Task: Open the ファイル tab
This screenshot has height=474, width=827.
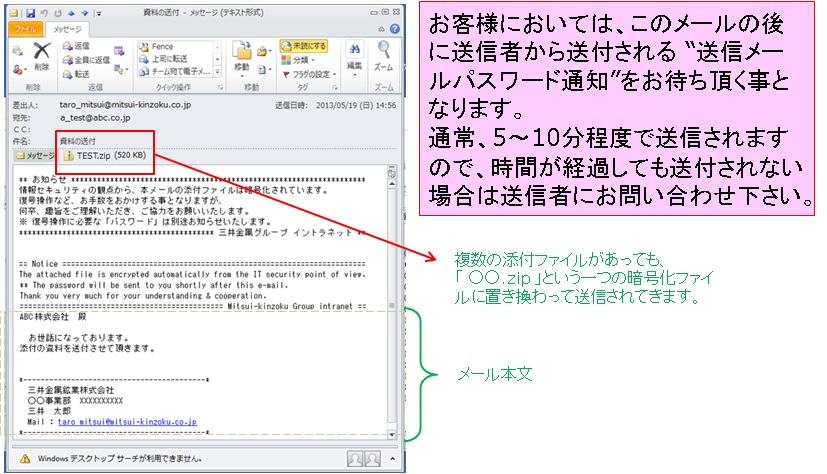Action: tap(25, 30)
